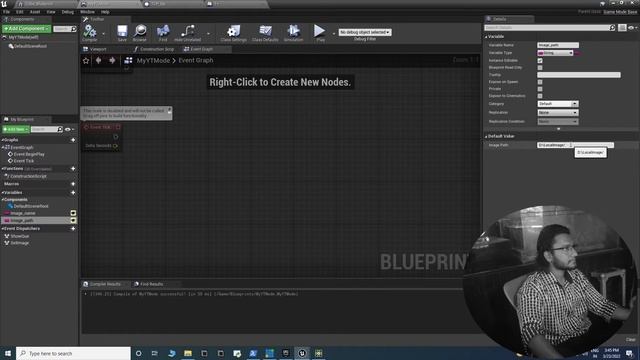The height and width of the screenshot is (360, 640).
Task: Add a new function with Functions plus
Action: point(73,169)
